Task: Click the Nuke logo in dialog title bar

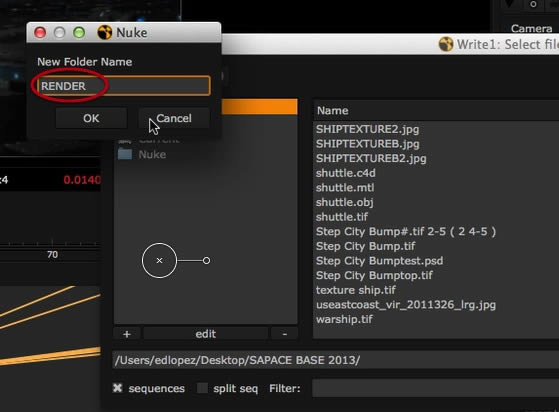Action: tap(104, 32)
